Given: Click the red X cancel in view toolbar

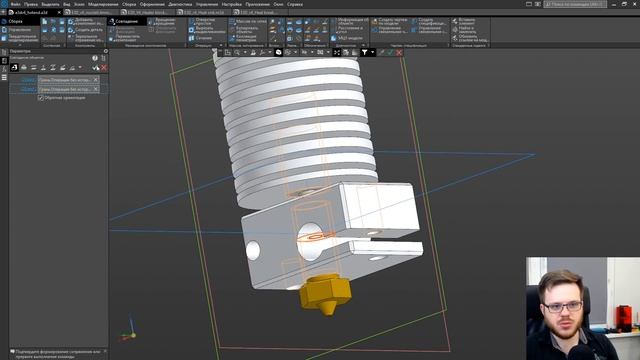Looking at the screenshot, I should point(399,52).
